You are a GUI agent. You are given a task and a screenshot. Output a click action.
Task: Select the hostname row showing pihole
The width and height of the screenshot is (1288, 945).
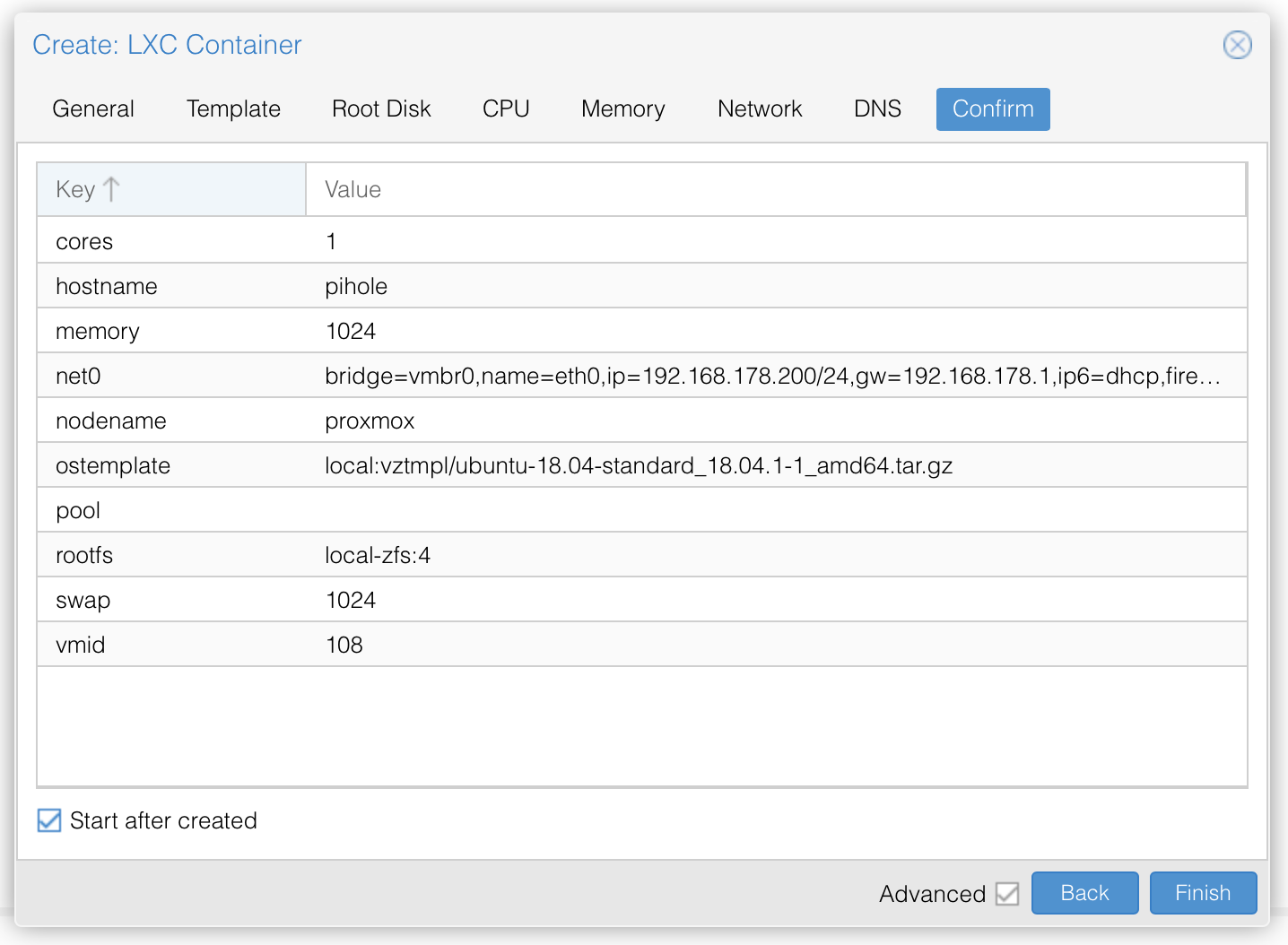359,285
